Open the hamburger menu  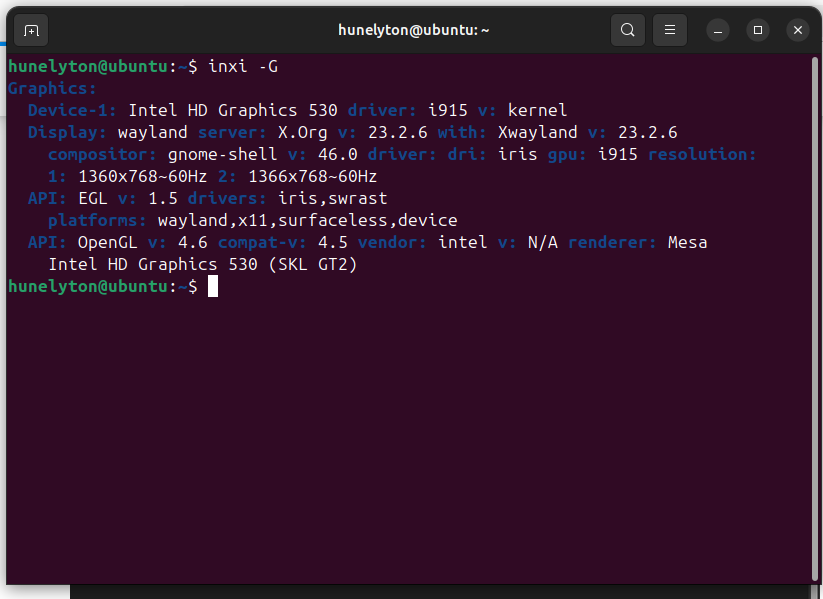(670, 30)
